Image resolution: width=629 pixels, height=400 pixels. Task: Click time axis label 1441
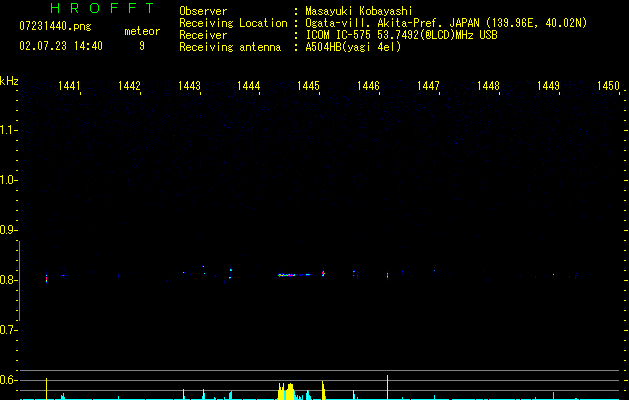tap(69, 86)
